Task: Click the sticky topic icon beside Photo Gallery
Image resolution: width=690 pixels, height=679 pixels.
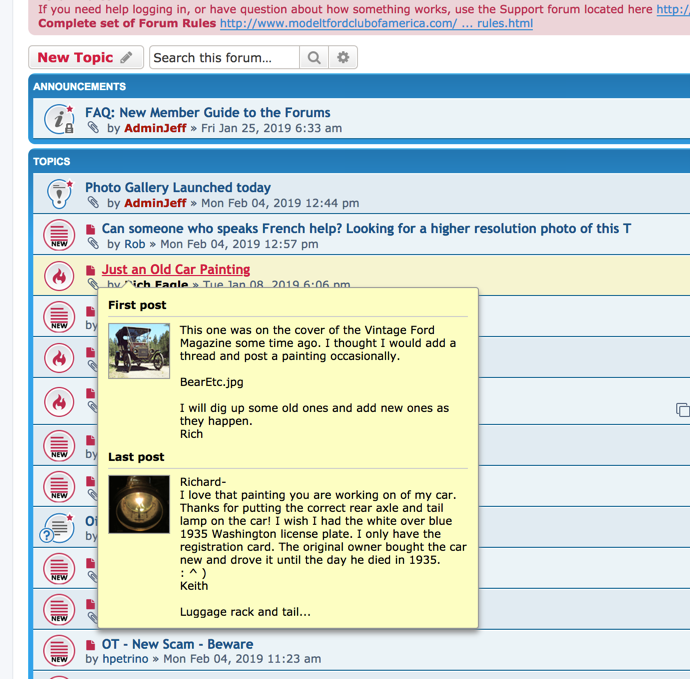Action: pos(59,194)
